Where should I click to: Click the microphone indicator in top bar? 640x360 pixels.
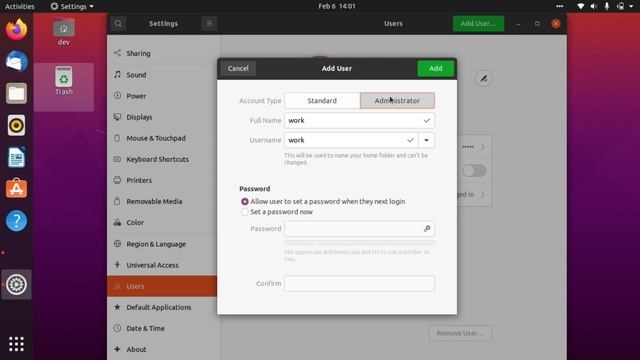607,6
